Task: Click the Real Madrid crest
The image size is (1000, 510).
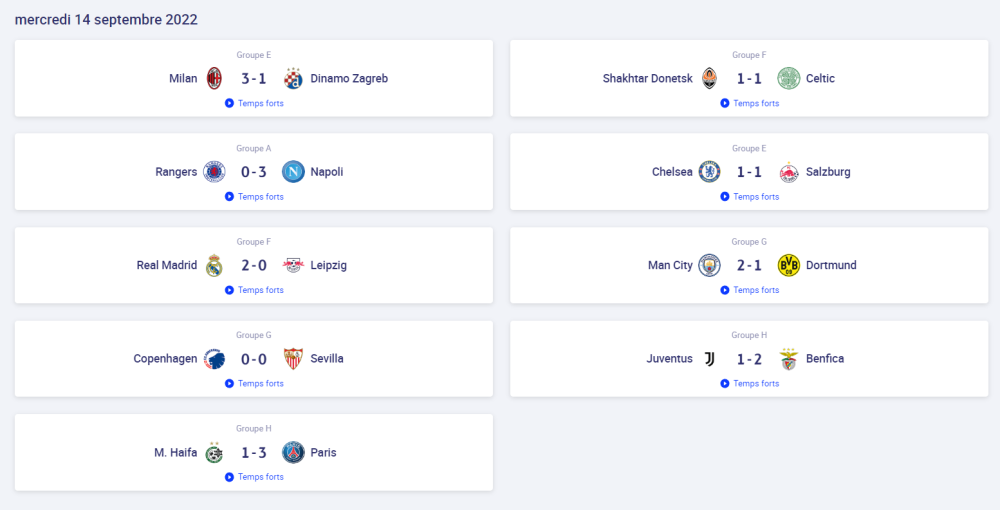Action: click(214, 265)
